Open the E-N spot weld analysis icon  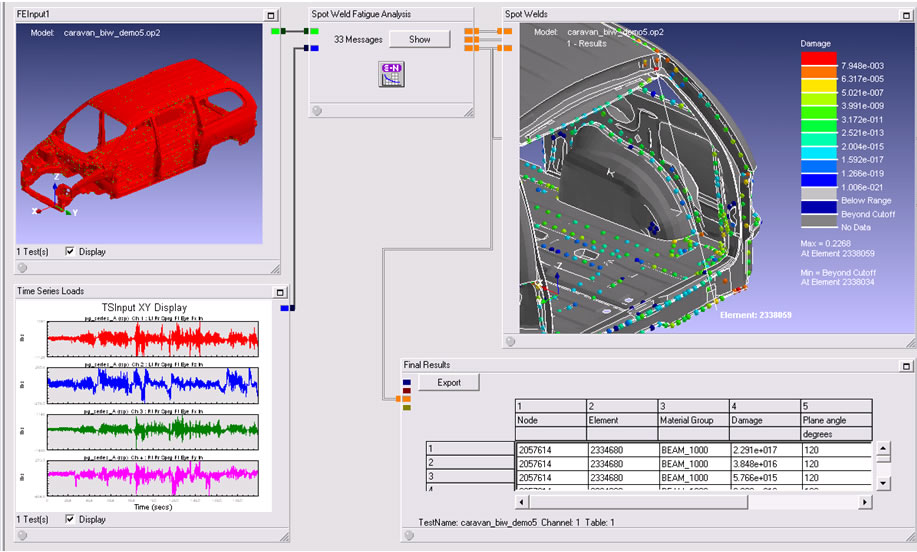point(391,74)
